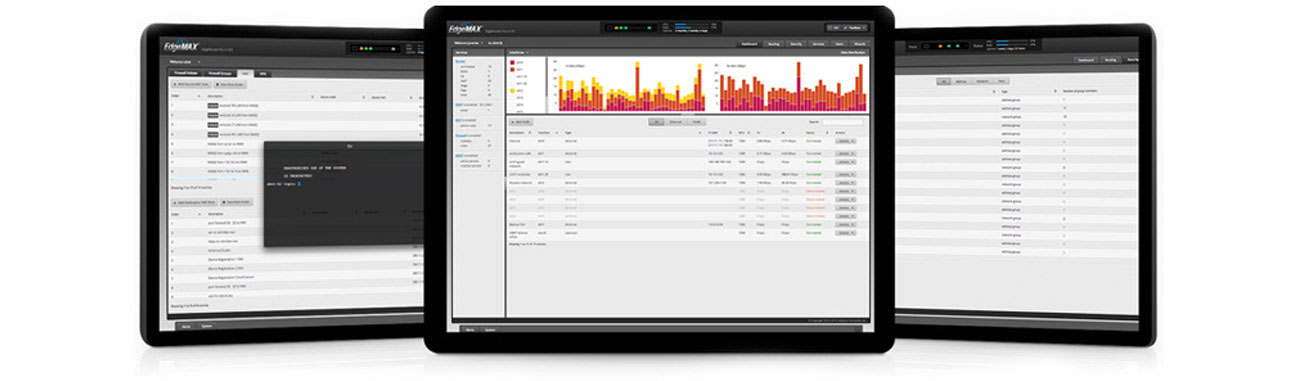1300x381 pixels.
Task: Open the Routing tab on center screen
Action: [774, 44]
